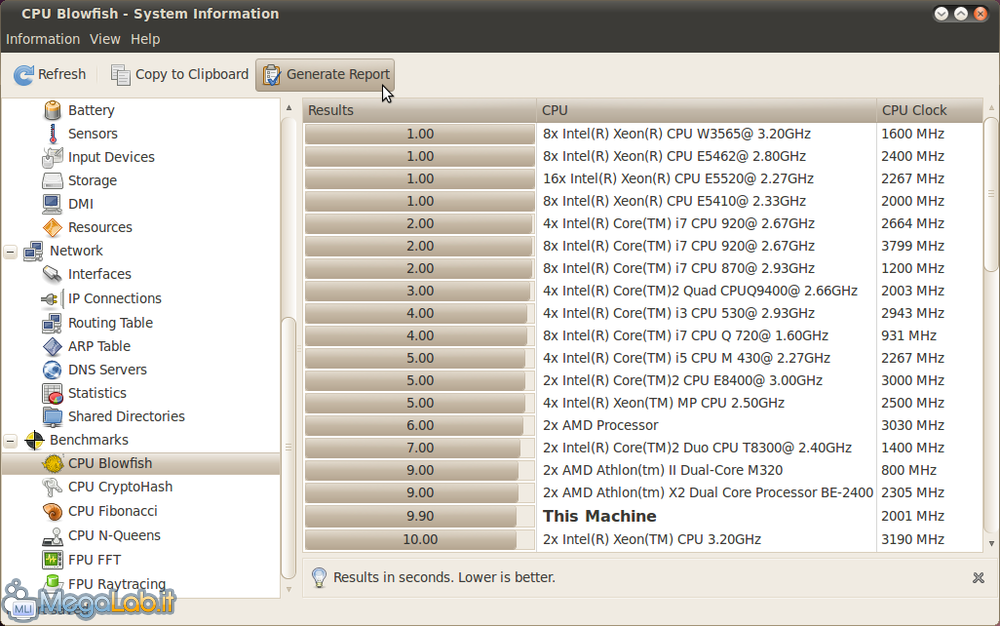Click the 3799 MHz clock cell

click(x=913, y=246)
